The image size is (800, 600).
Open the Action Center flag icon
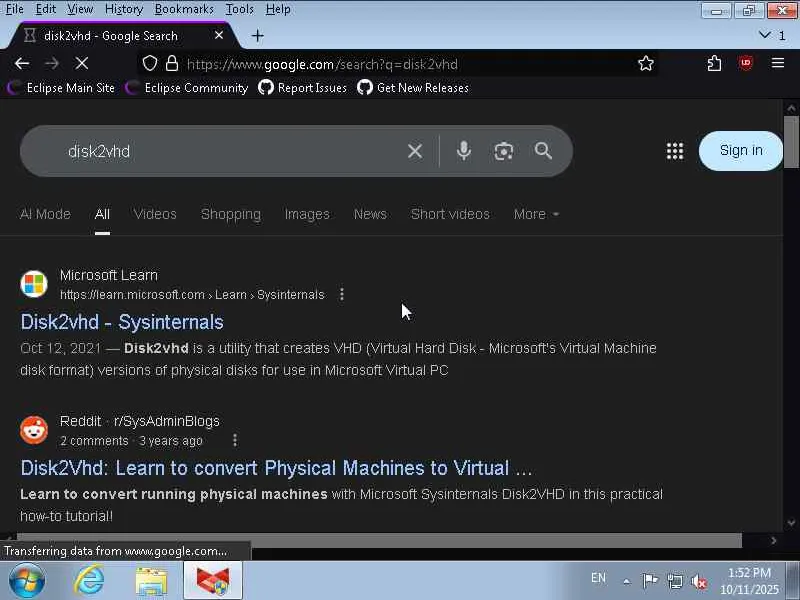point(650,581)
